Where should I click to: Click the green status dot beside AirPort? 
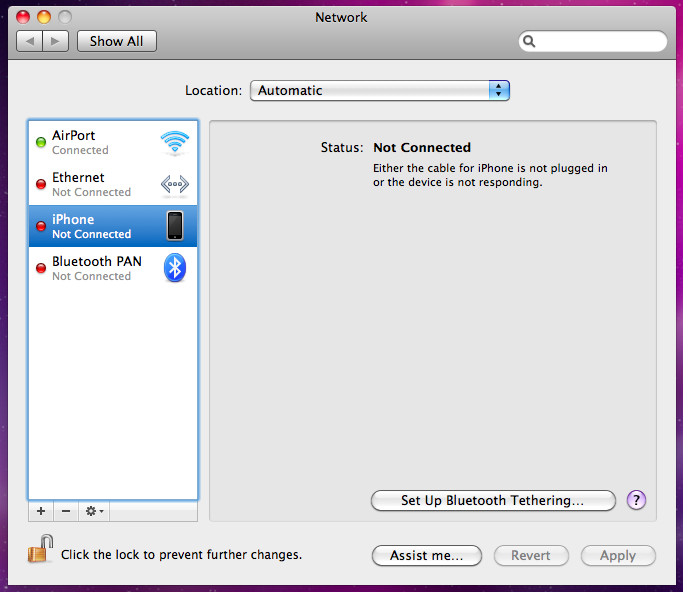(41, 142)
